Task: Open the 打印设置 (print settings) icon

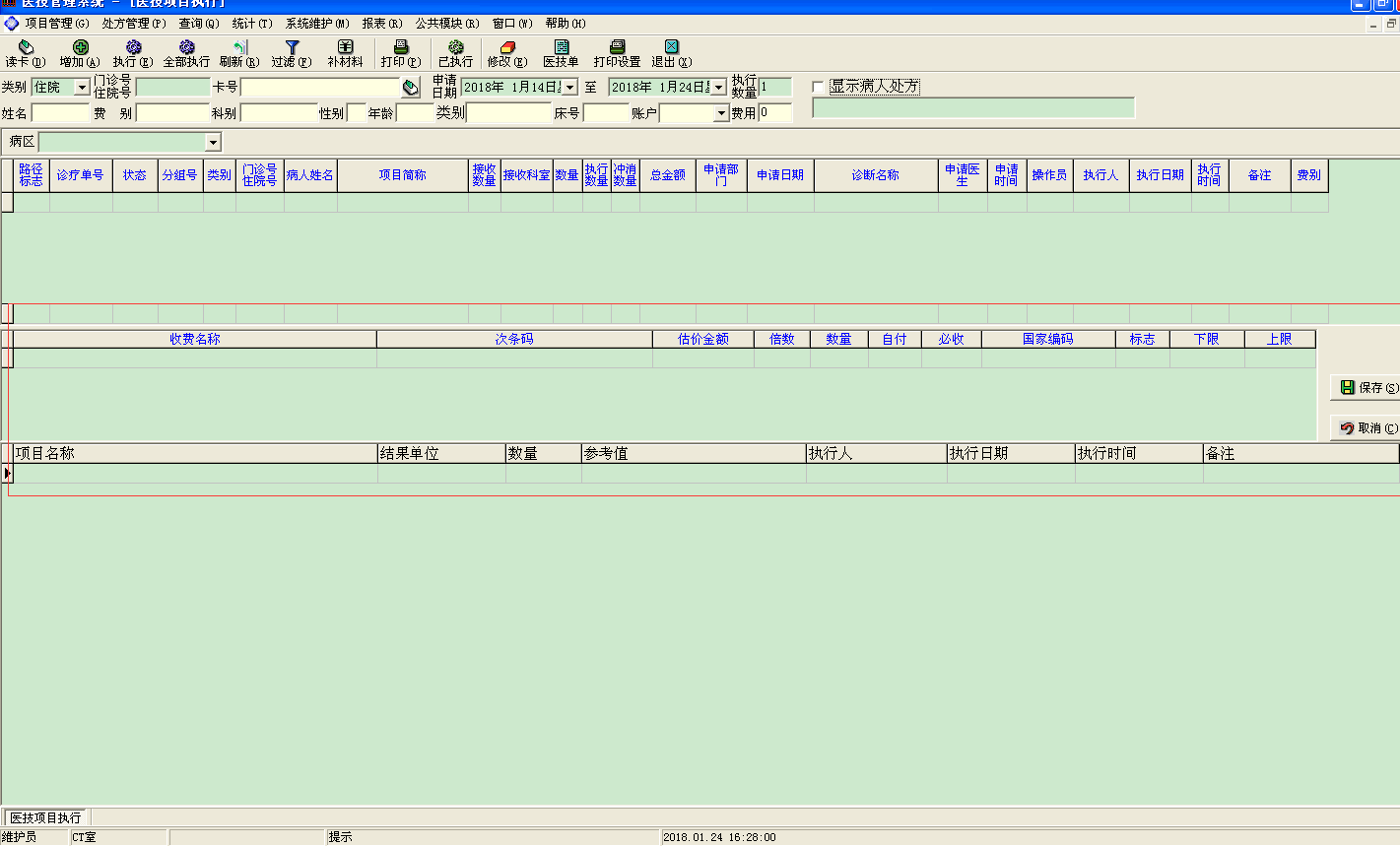Action: tap(617, 47)
